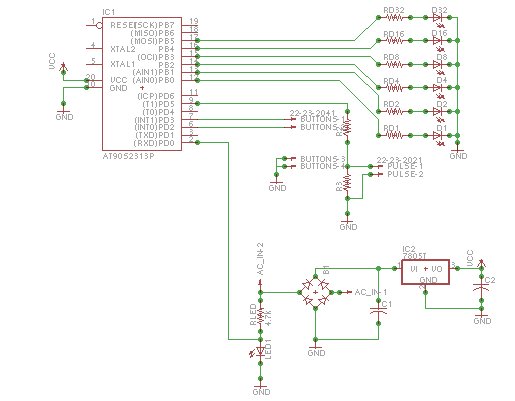The width and height of the screenshot is (515, 401).
Task: Click the BUTTONS-3 connector label
Action: [323, 158]
